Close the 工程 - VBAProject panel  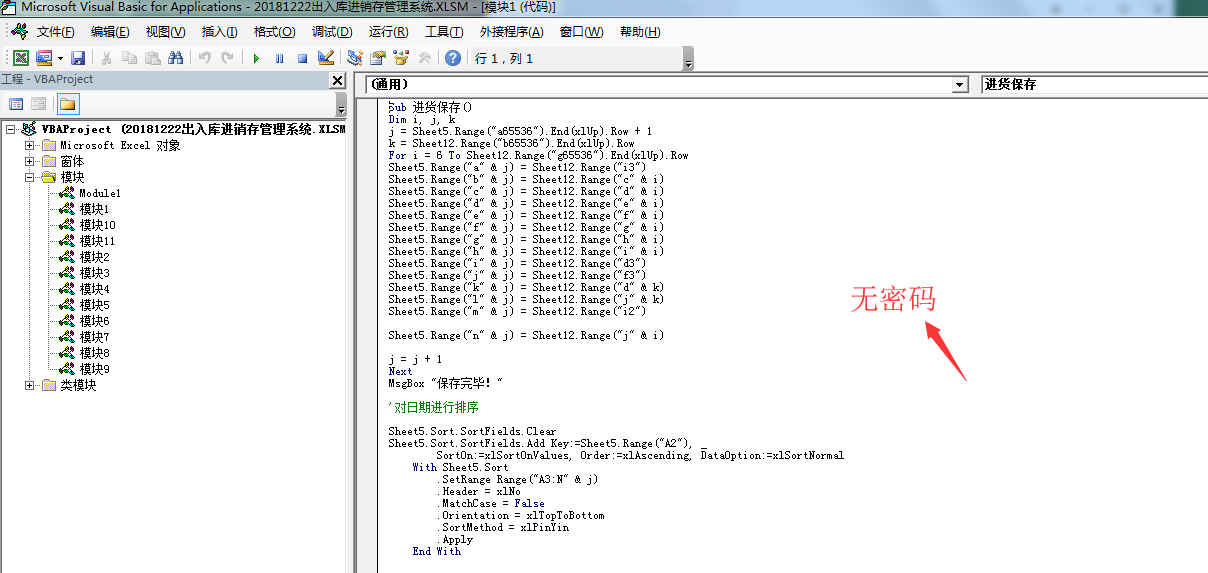tap(337, 80)
